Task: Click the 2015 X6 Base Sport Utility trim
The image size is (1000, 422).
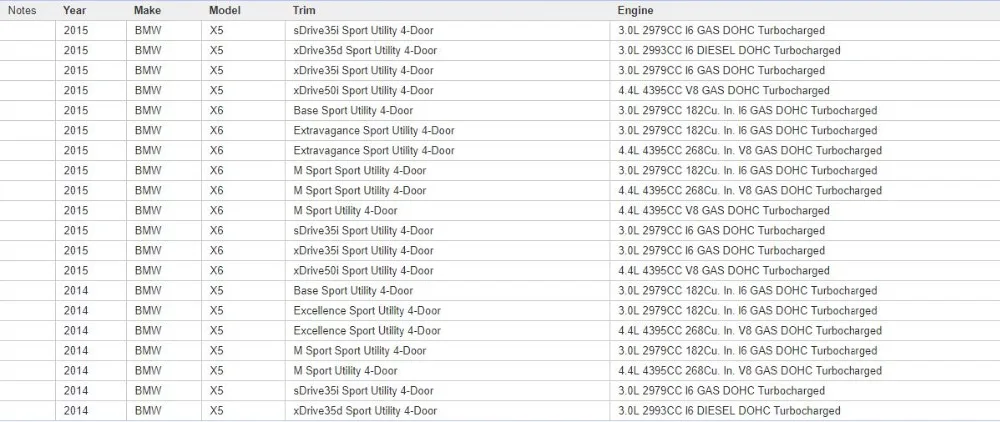Action: (x=353, y=110)
